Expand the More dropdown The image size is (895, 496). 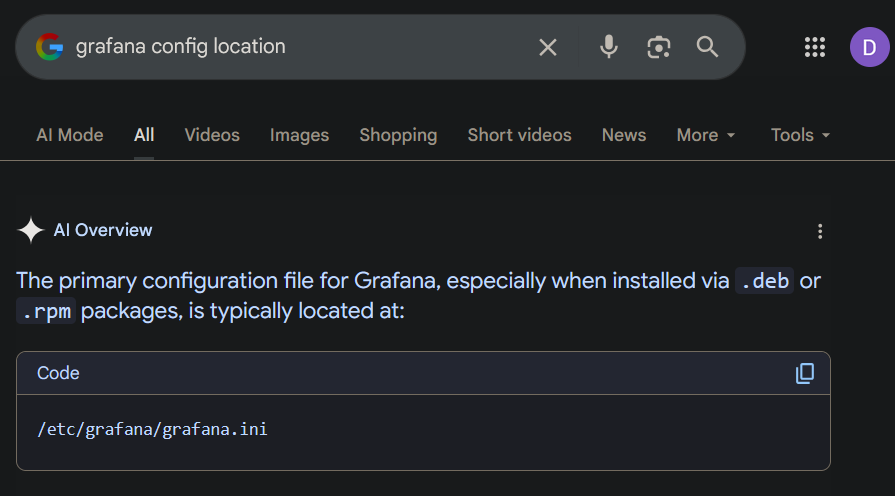coord(705,135)
